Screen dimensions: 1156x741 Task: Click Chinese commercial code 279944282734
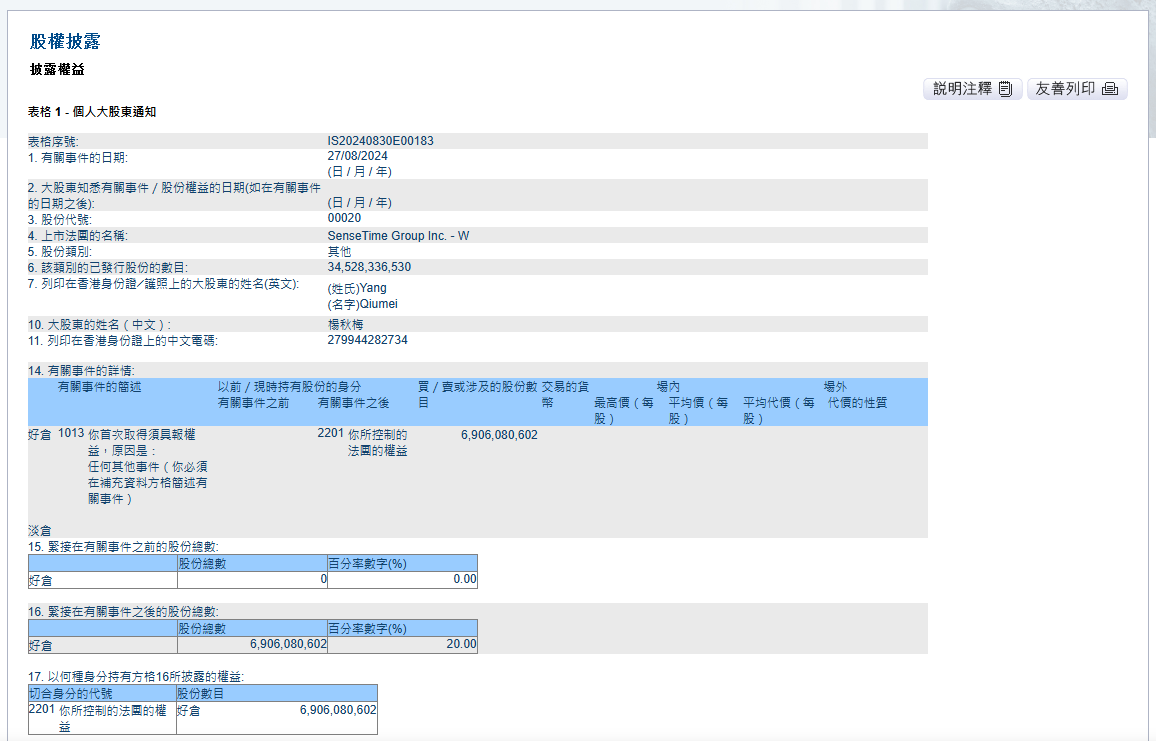[367, 340]
